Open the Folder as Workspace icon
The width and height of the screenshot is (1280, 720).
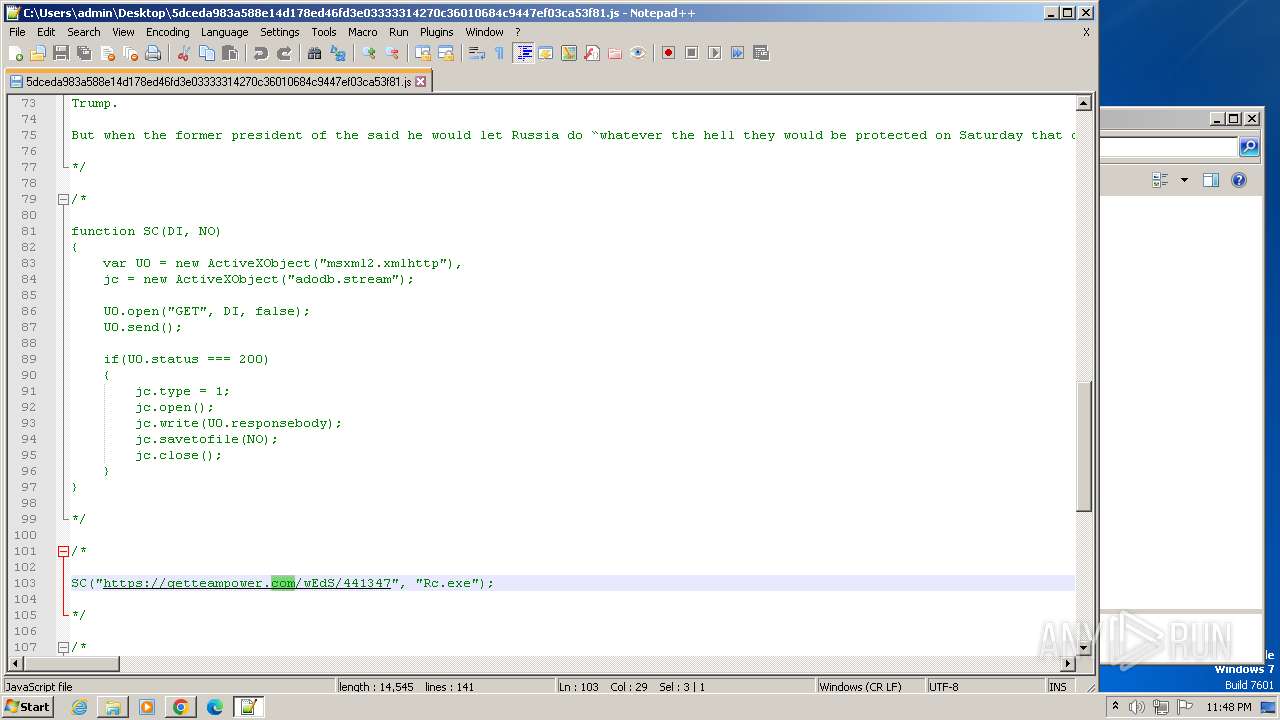(615, 53)
